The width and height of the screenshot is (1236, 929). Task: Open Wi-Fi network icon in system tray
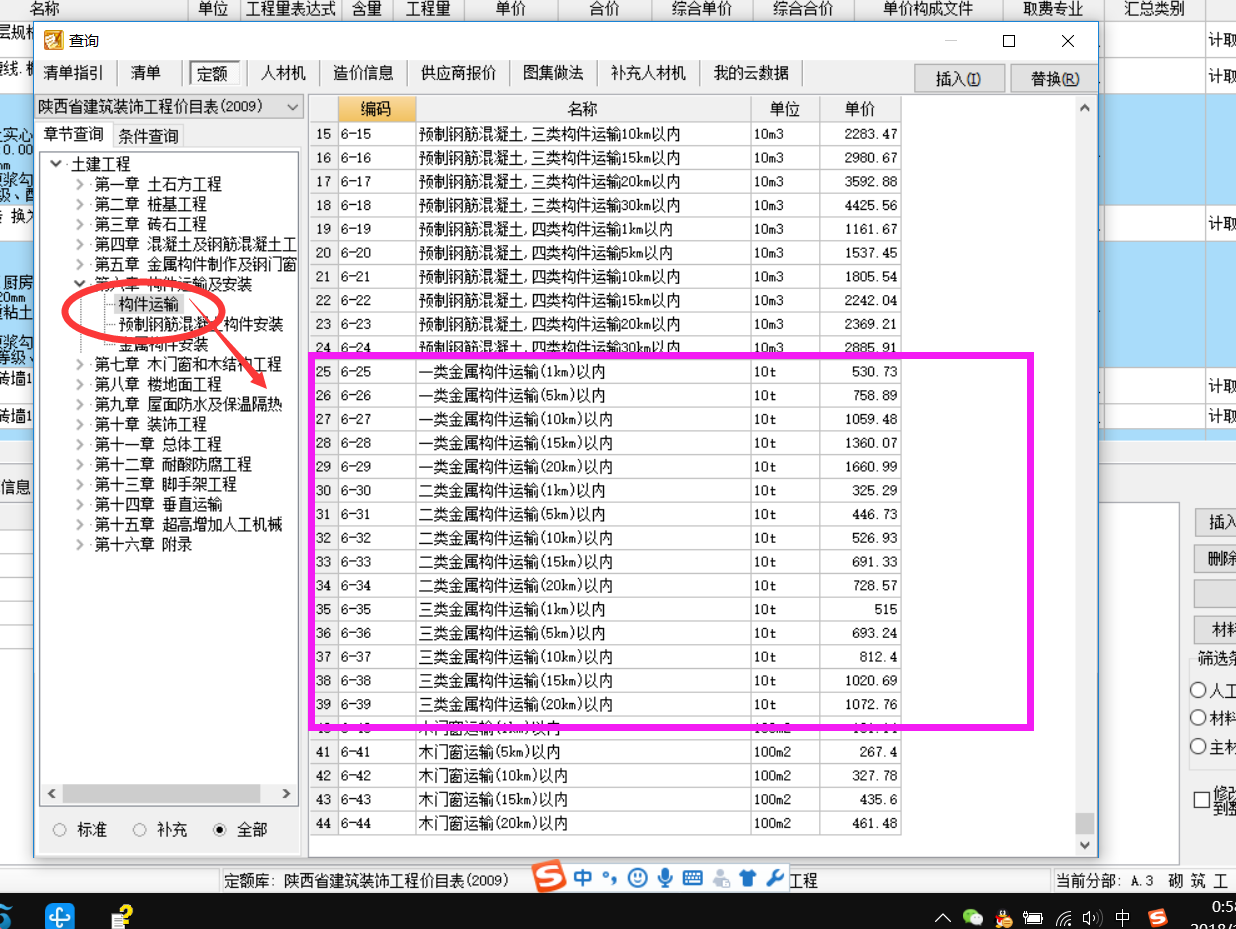pyautogui.click(x=1064, y=917)
